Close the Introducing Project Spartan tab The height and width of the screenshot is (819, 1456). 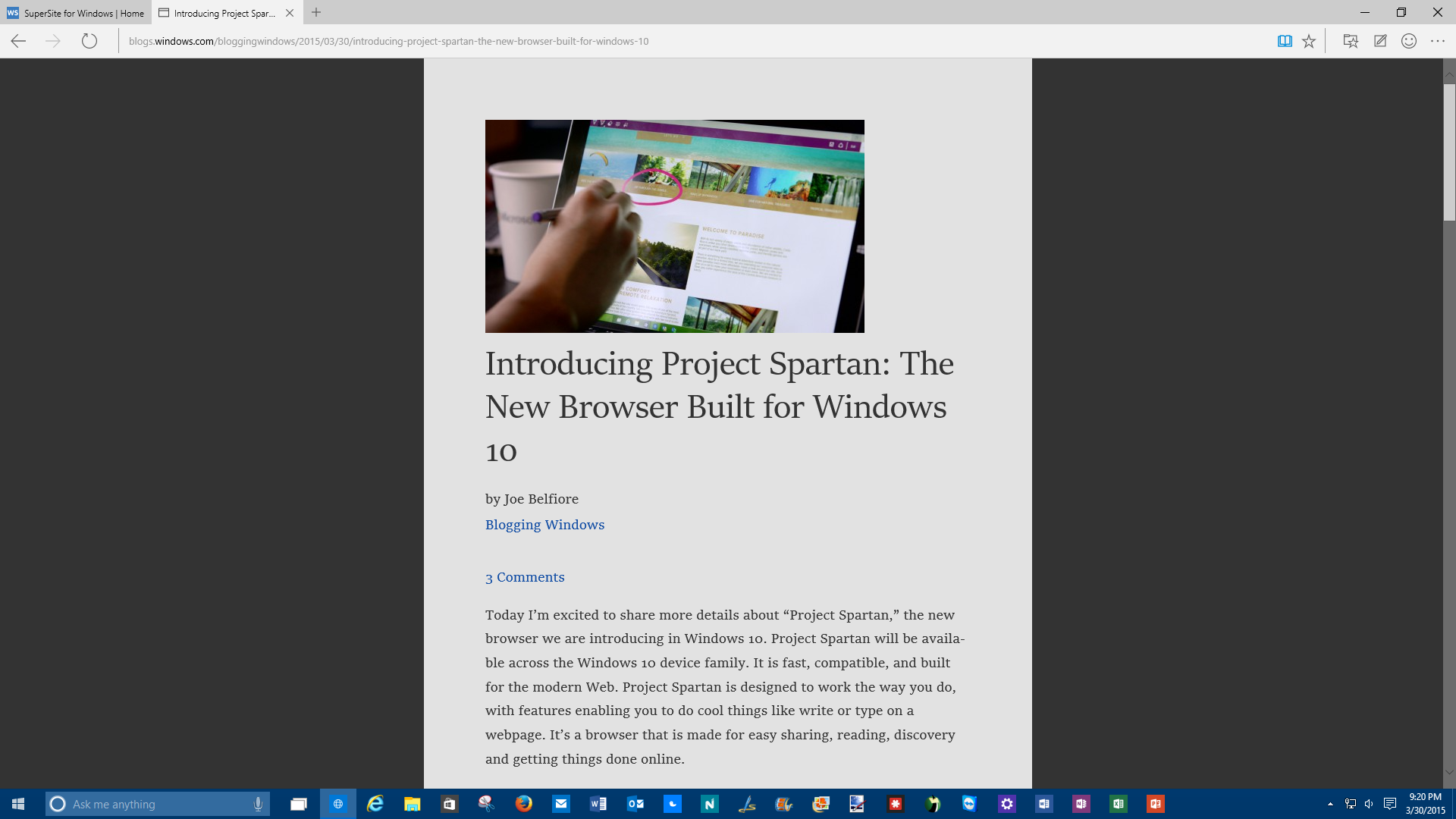(x=290, y=13)
